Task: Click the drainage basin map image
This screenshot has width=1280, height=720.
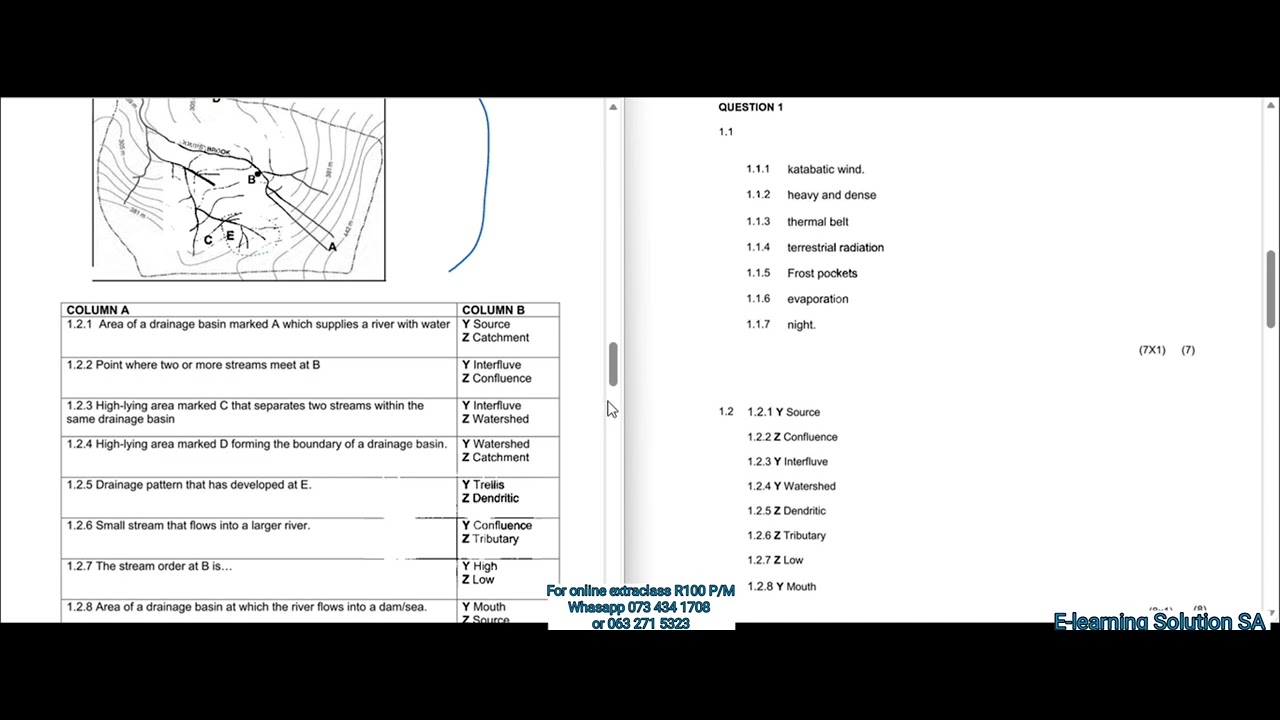Action: pyautogui.click(x=239, y=189)
